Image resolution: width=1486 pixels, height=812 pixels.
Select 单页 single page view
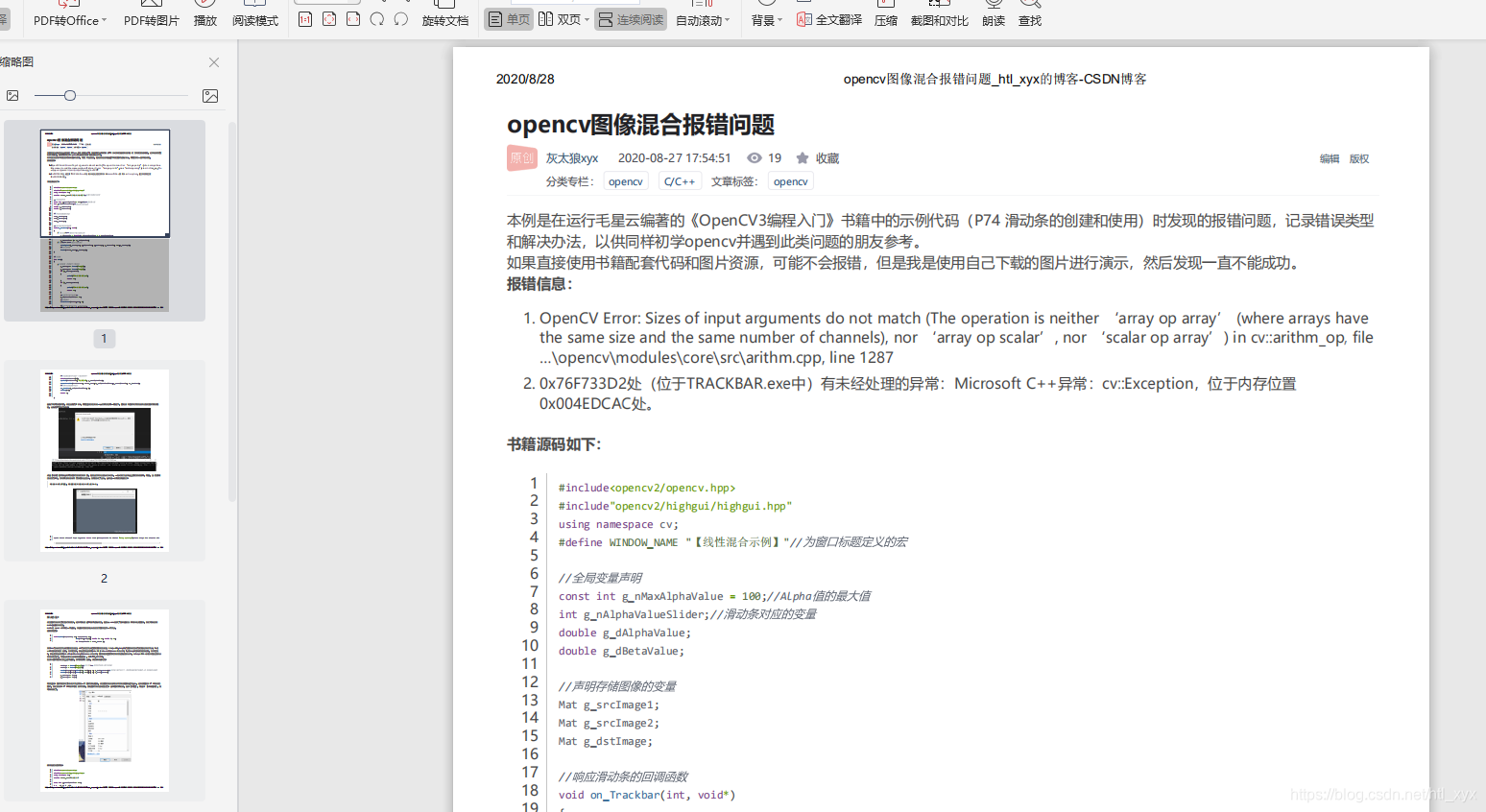(x=508, y=19)
